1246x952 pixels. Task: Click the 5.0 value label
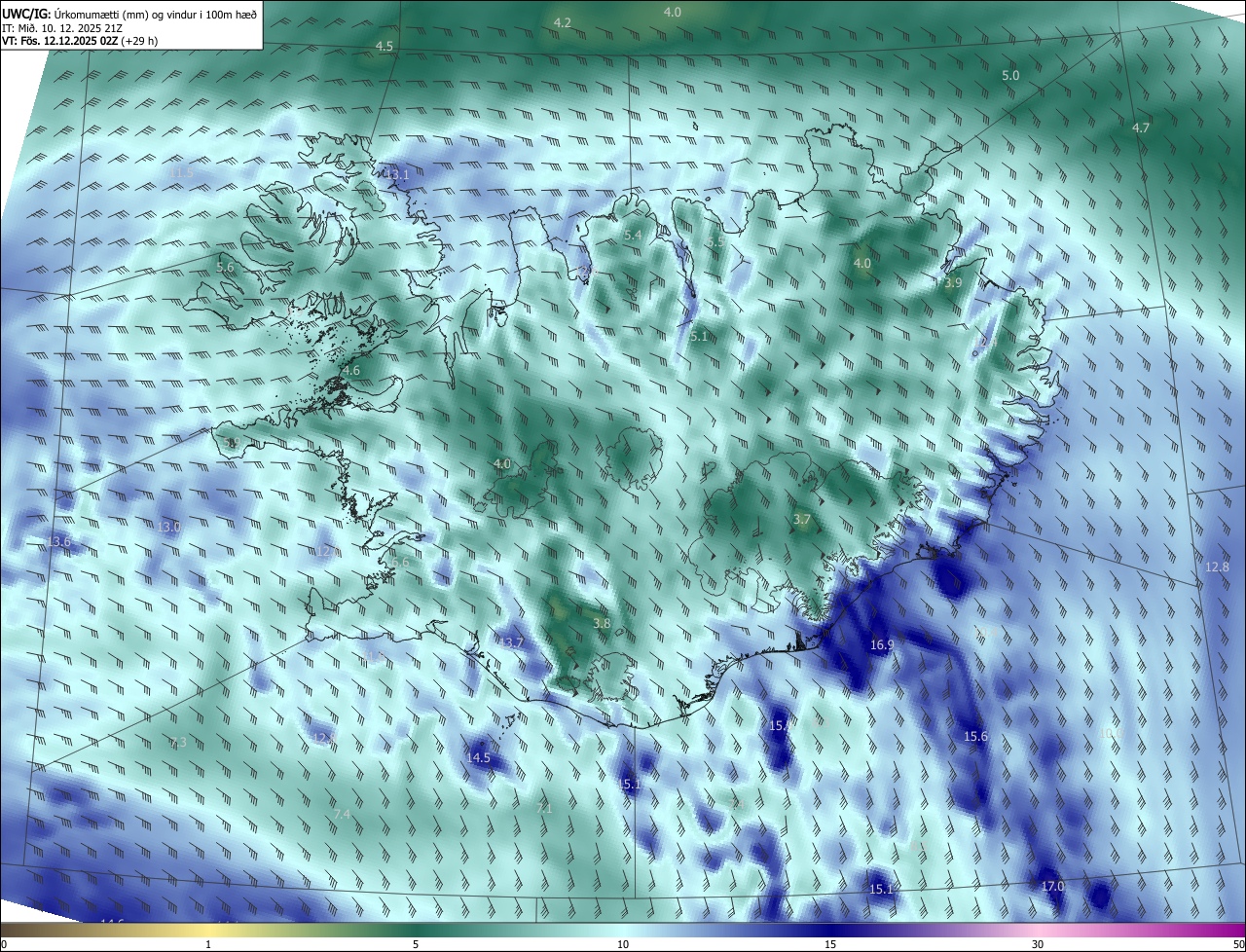(x=1010, y=75)
